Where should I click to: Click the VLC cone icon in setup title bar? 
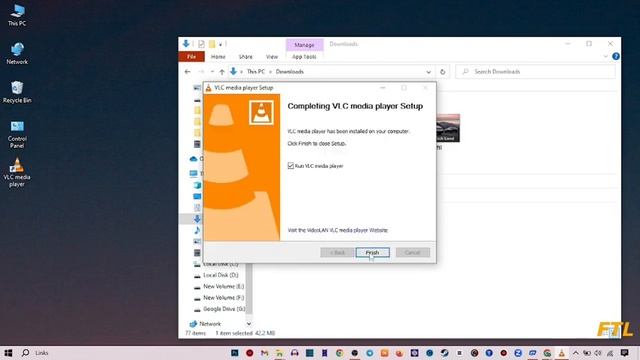tap(209, 88)
